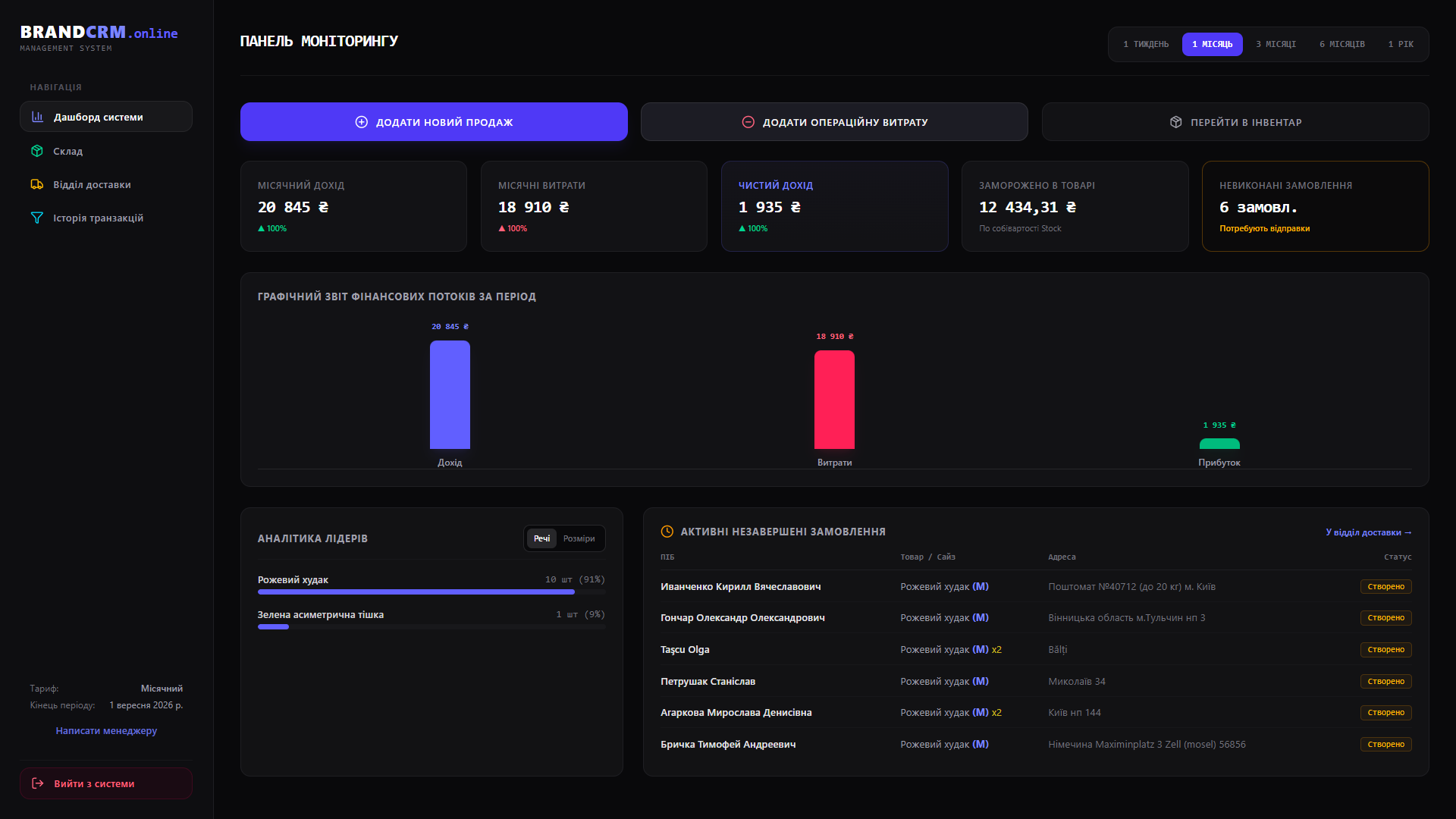Choose the 6 місяців period tab
Image resolution: width=1456 pixels, height=819 pixels.
click(x=1342, y=44)
